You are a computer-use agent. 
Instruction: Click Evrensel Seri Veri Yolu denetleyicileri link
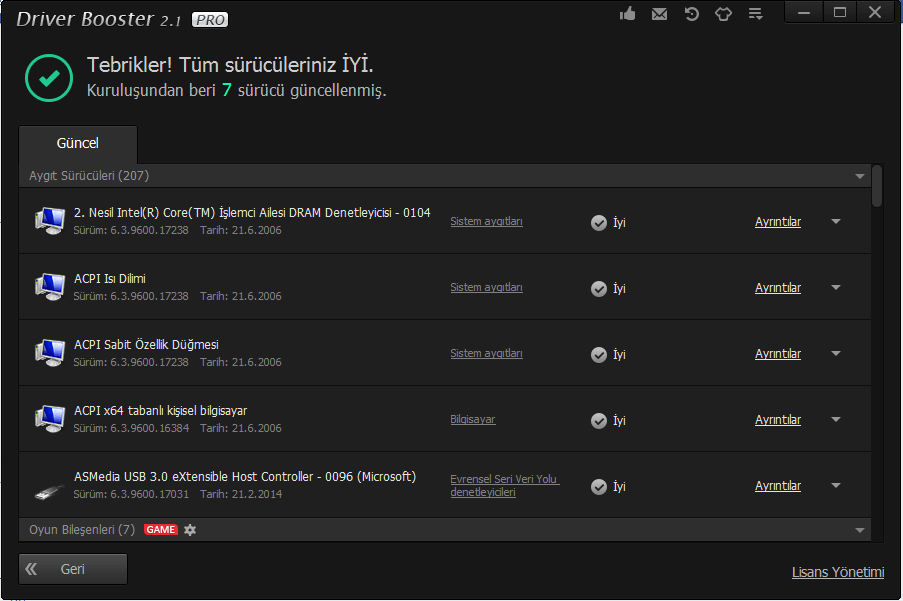504,485
